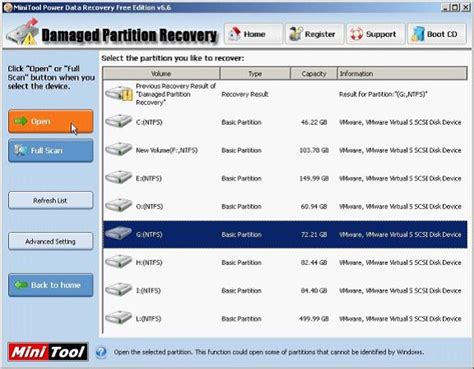Click the Refresh List button
The image size is (474, 369).
pyautogui.click(x=51, y=200)
